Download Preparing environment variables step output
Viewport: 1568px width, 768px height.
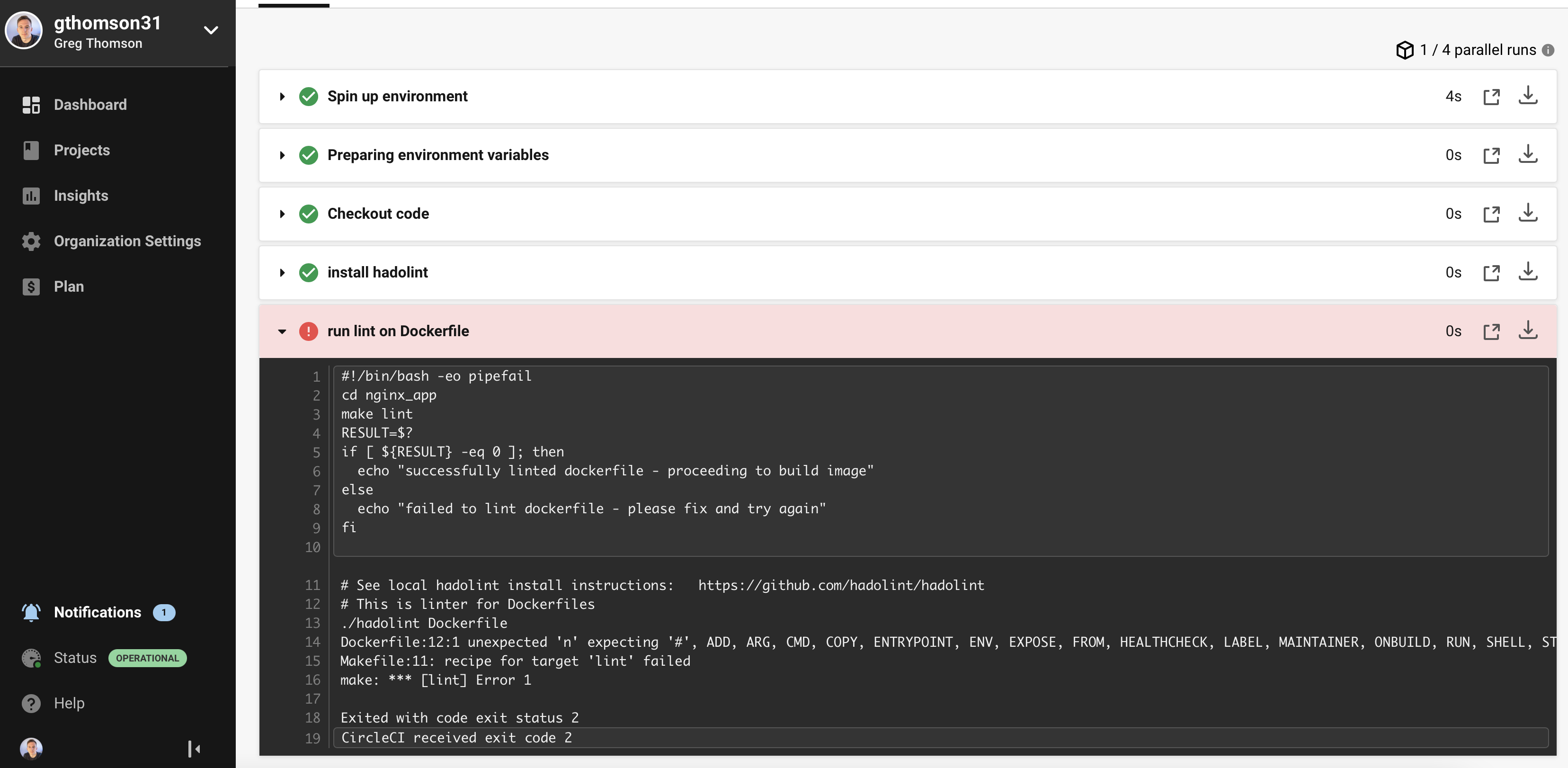[1527, 154]
